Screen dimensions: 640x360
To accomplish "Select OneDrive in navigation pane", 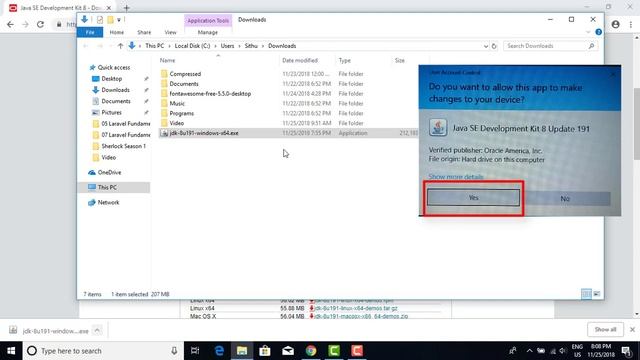I will (x=109, y=173).
